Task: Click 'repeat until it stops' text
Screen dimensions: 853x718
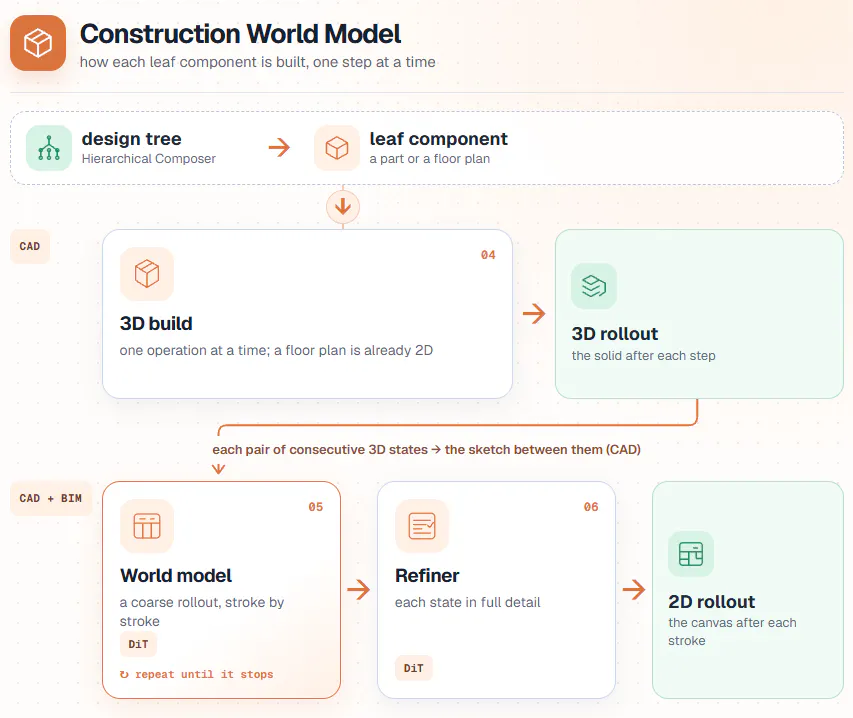Action: (x=204, y=674)
